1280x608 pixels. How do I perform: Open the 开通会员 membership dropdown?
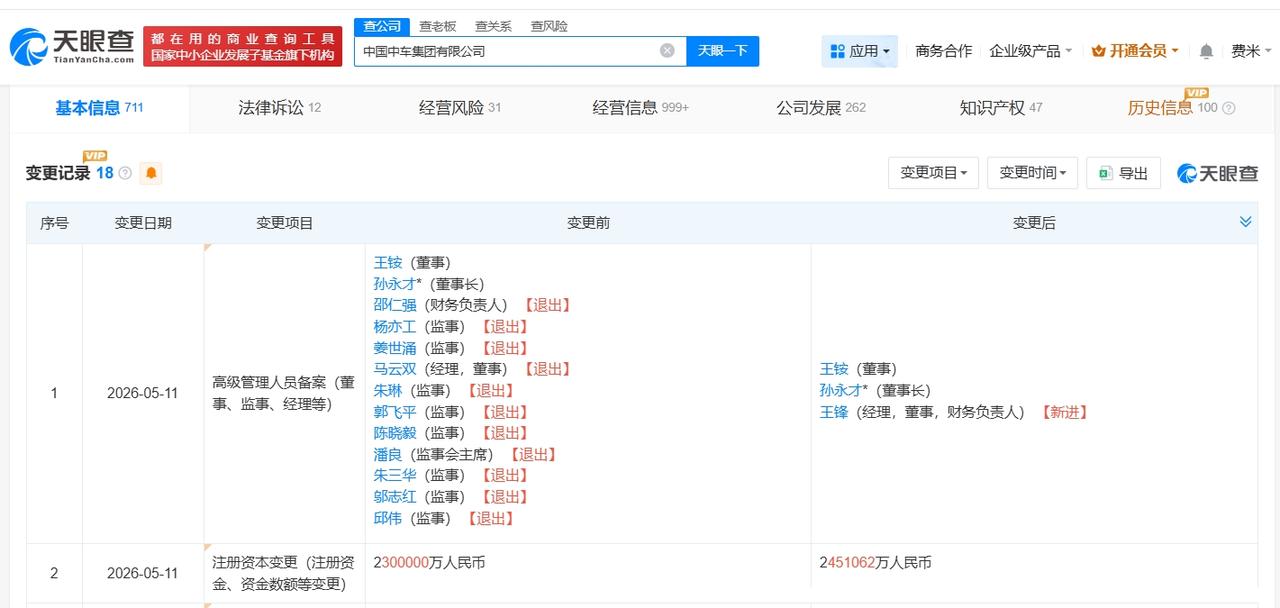coord(1135,51)
